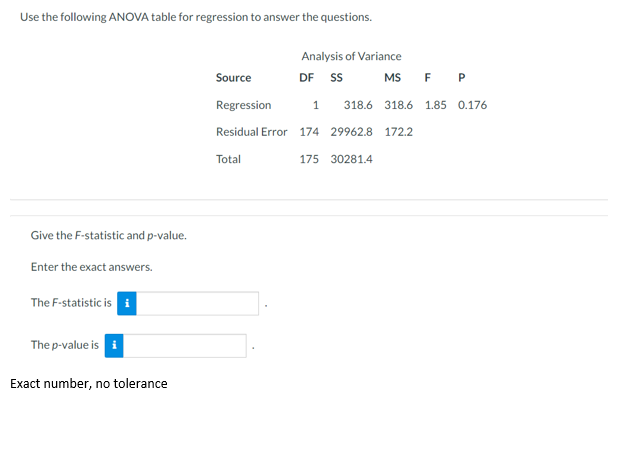Screen dimensions: 632x458
Task: Select the 'Use the following ANOVA table' heading
Action: coord(196,17)
